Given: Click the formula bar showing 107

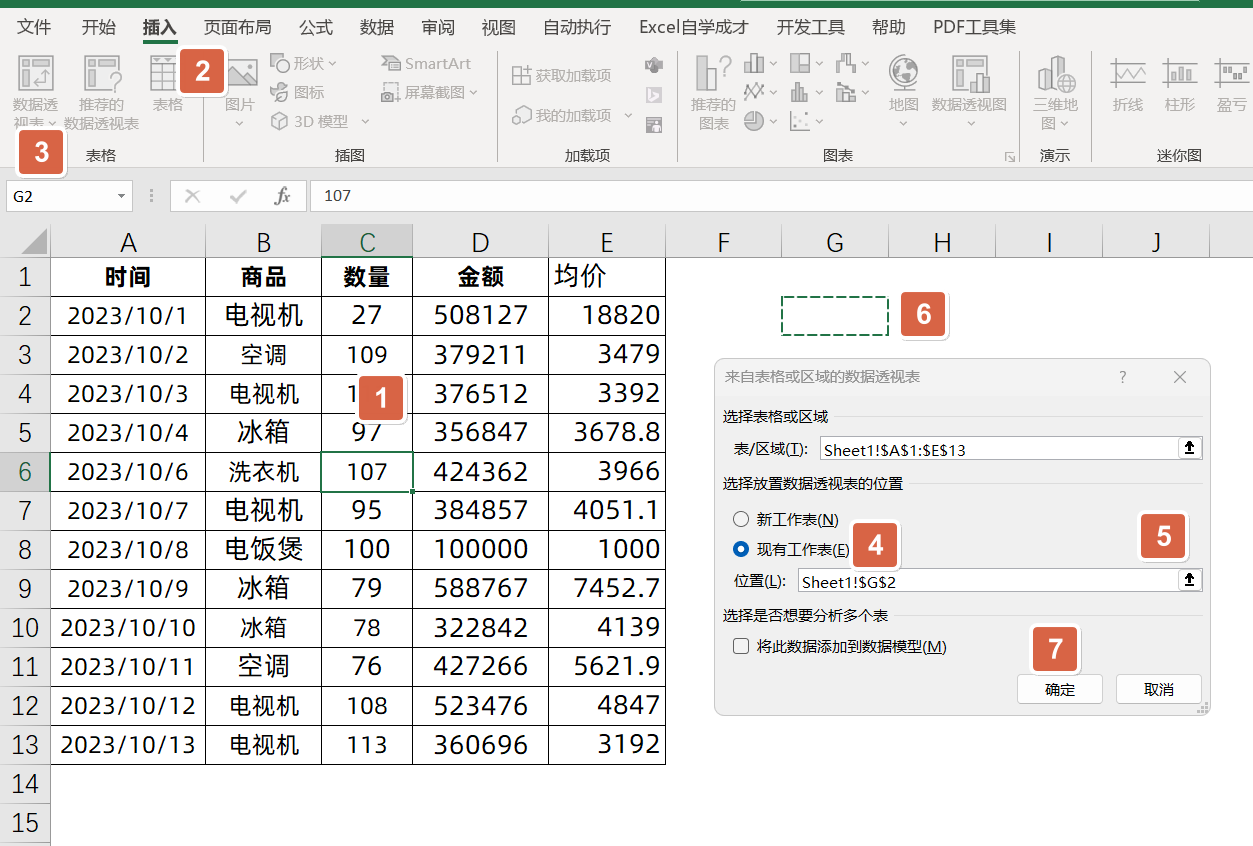Looking at the screenshot, I should 780,196.
